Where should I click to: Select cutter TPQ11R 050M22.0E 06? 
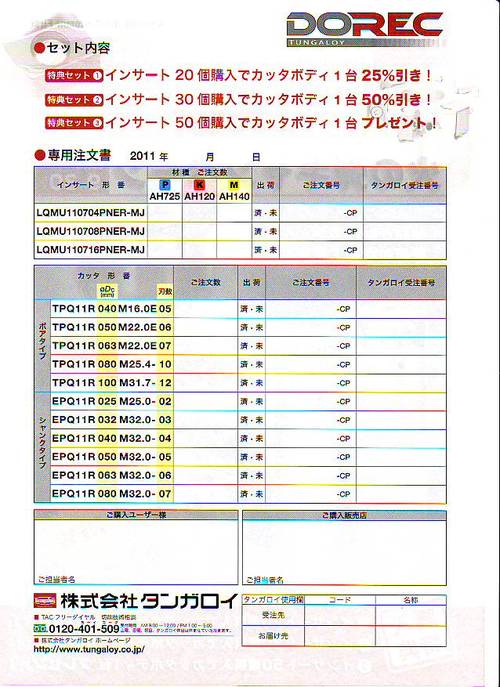point(112,327)
